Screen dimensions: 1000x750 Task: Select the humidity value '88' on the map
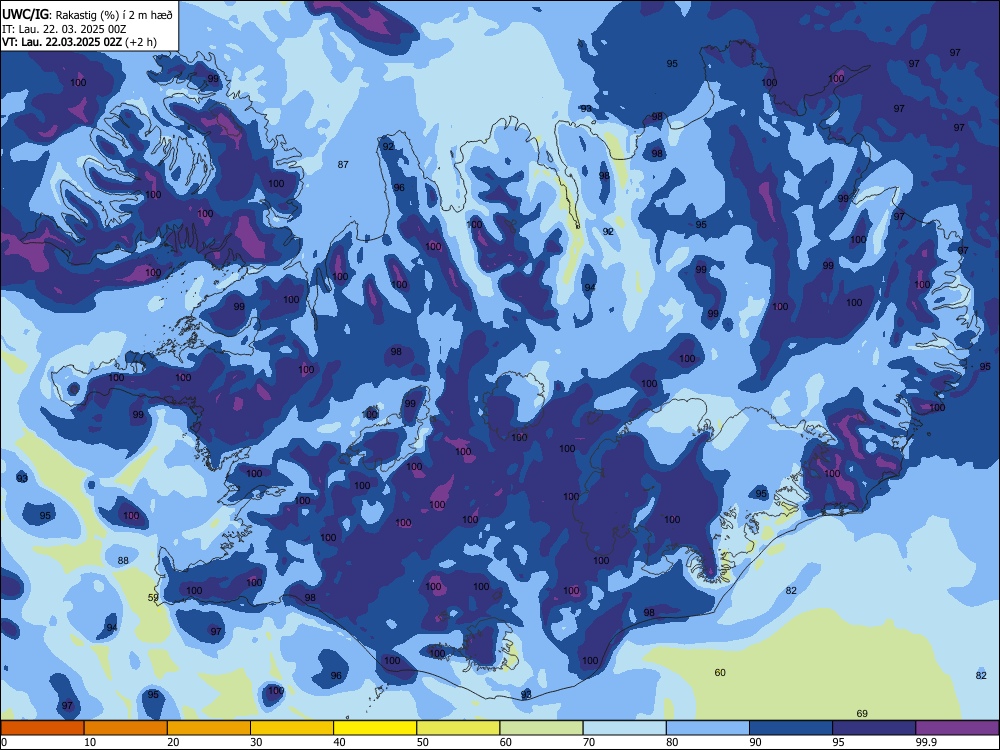tap(123, 561)
